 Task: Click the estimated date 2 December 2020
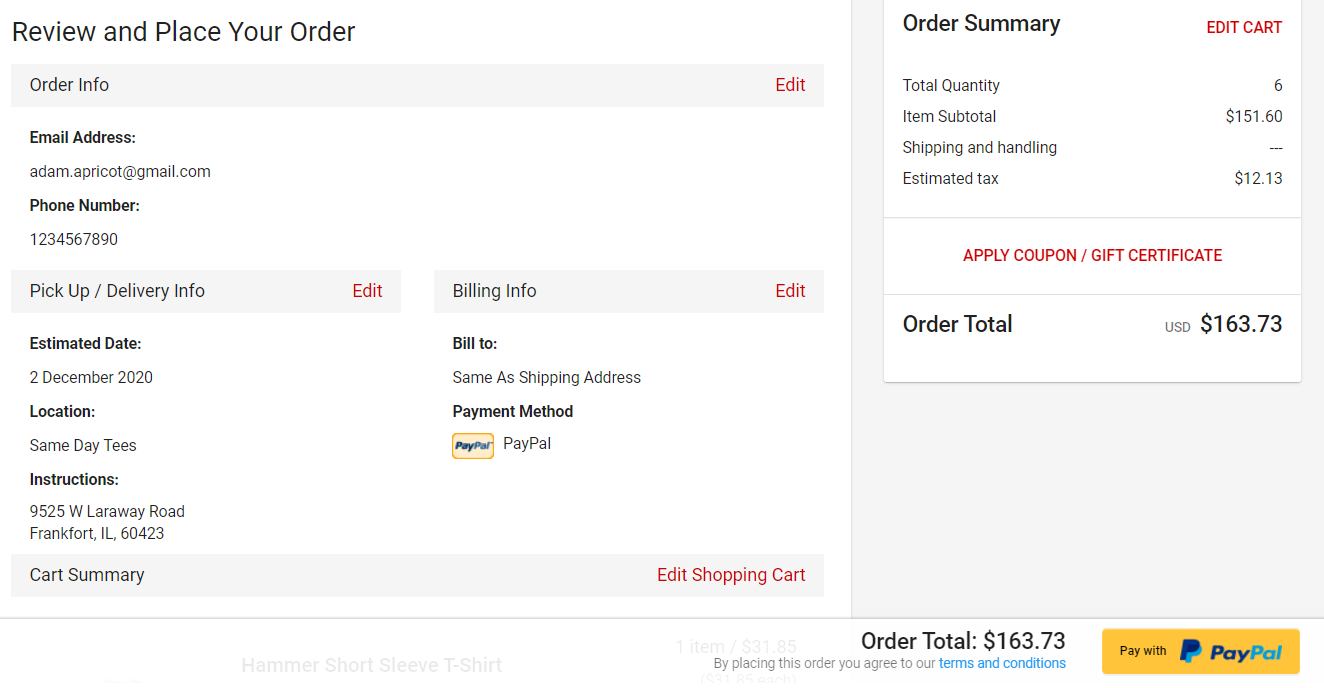(91, 377)
